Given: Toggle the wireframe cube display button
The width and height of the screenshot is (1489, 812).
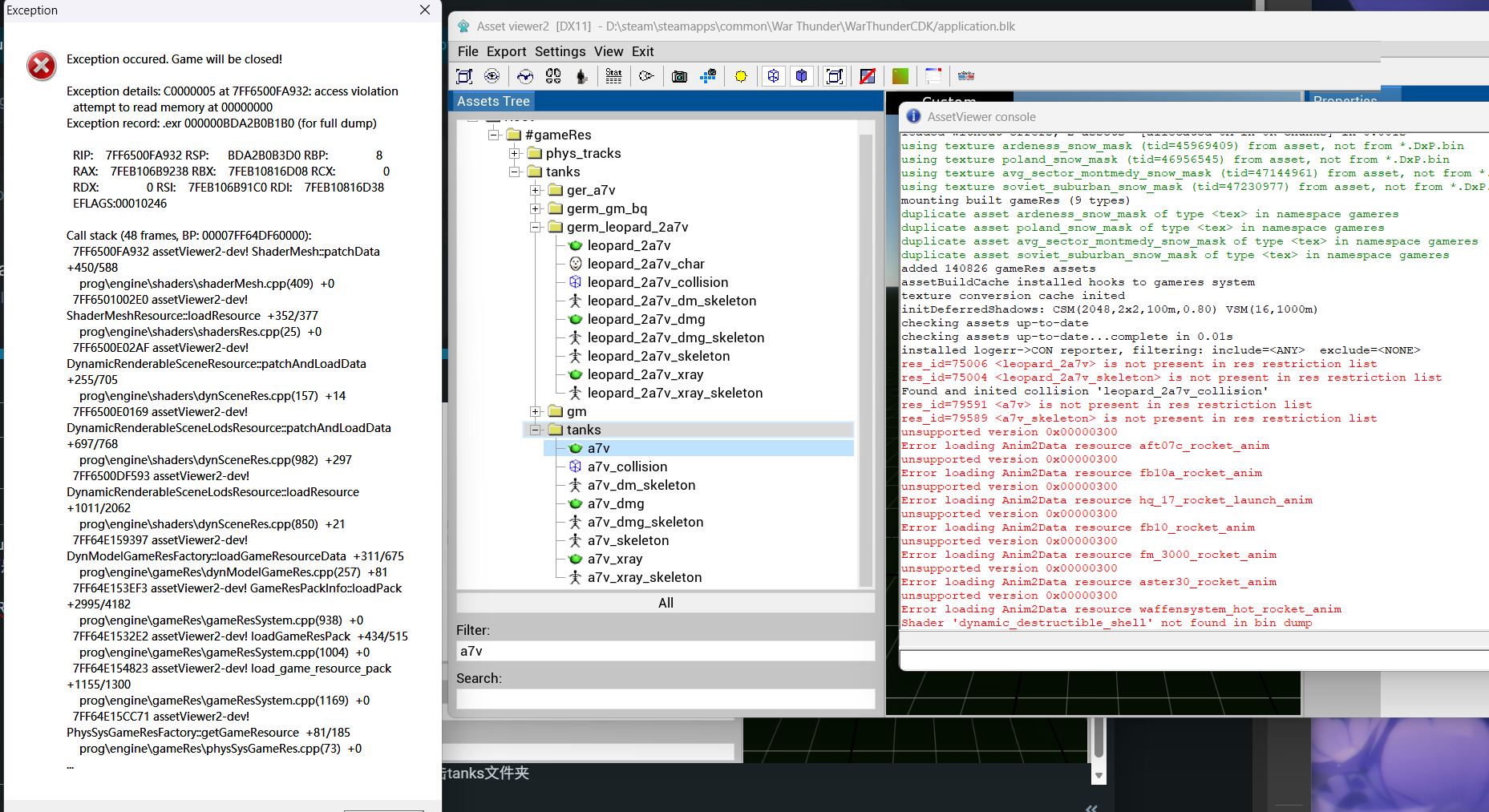Looking at the screenshot, I should [x=773, y=76].
